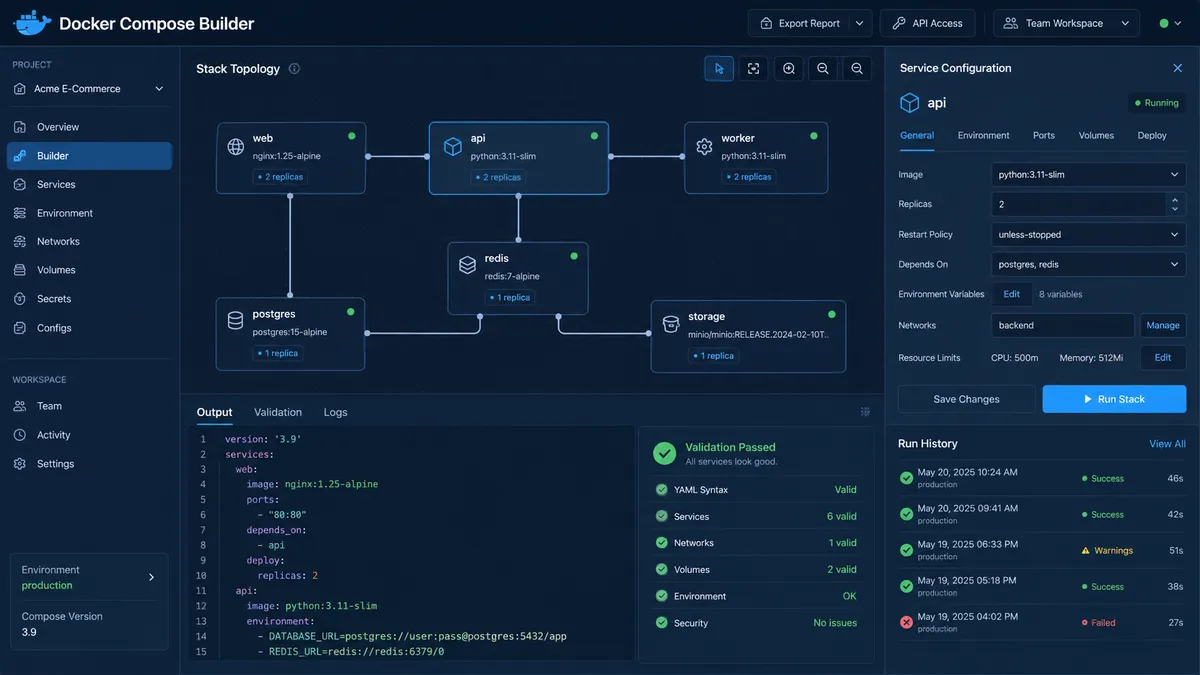Open the Image python:3.11-slim dropdown

(1088, 174)
